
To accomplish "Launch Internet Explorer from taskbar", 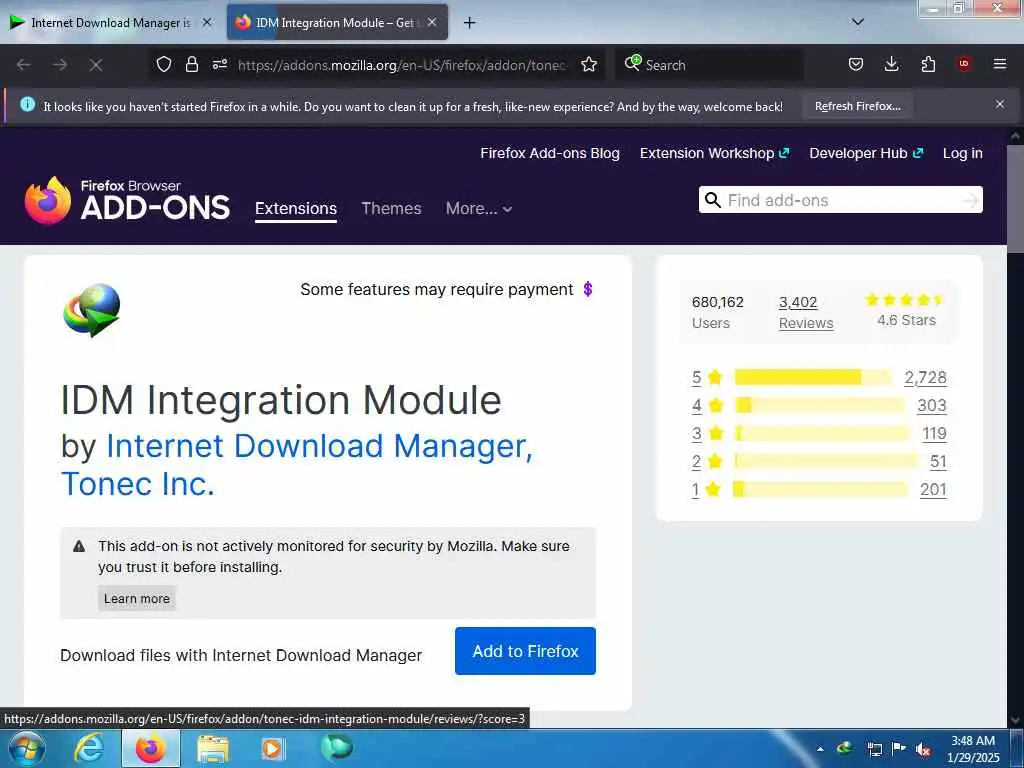I will pyautogui.click(x=89, y=749).
